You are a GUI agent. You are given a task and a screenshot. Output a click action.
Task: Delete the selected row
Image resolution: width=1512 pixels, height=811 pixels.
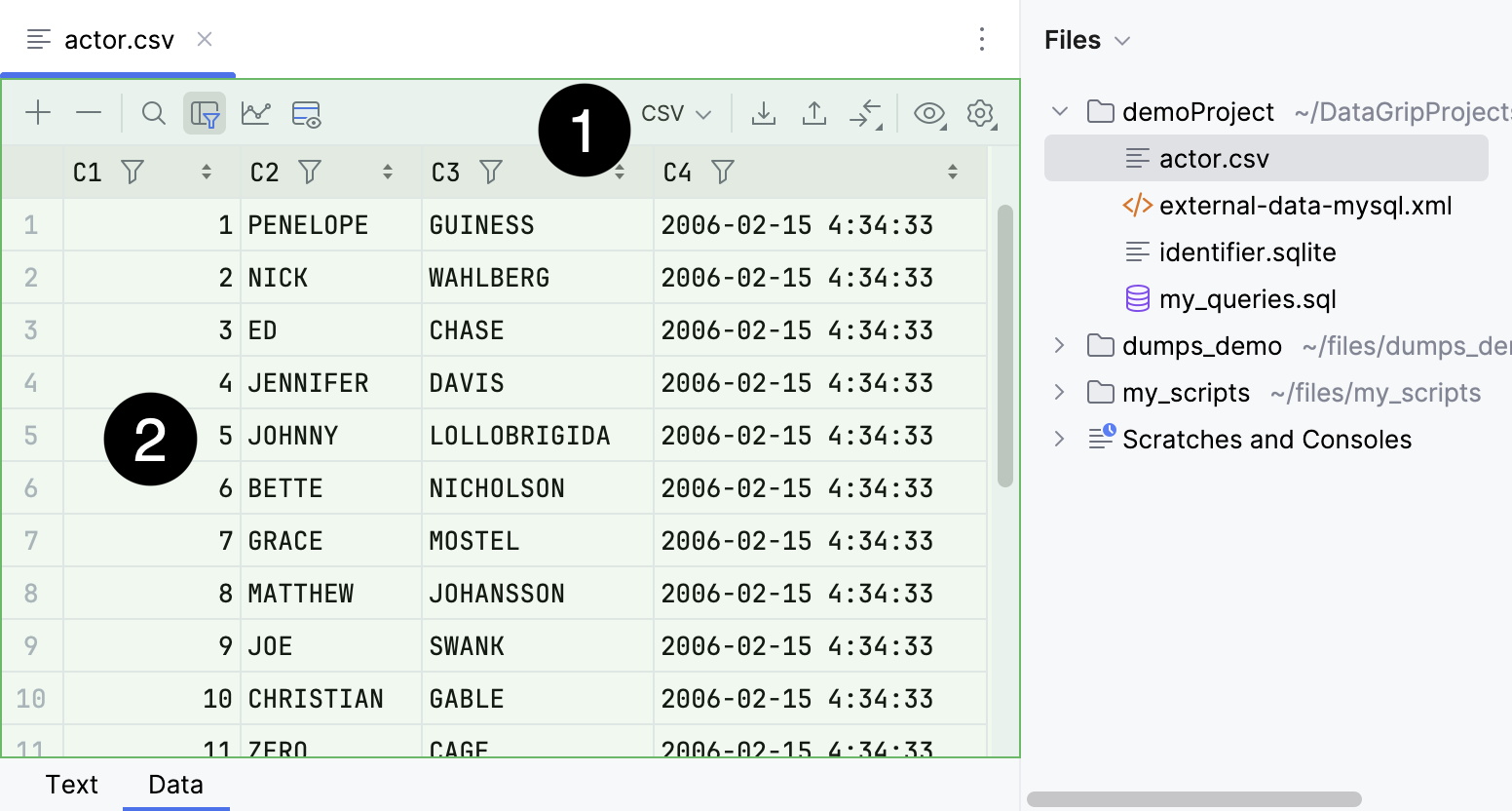point(89,113)
